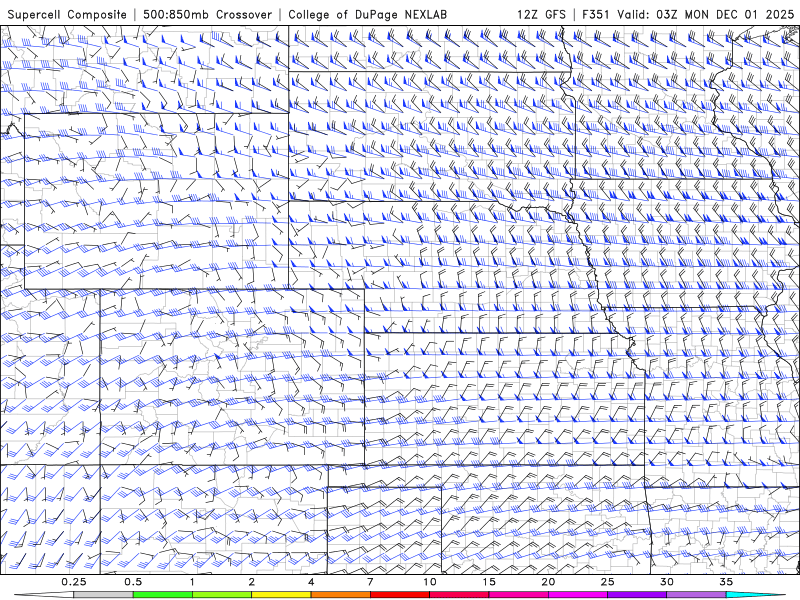Image resolution: width=800 pixels, height=600 pixels.
Task: Click the cyan arrow end of color bar
Action: click(756, 595)
